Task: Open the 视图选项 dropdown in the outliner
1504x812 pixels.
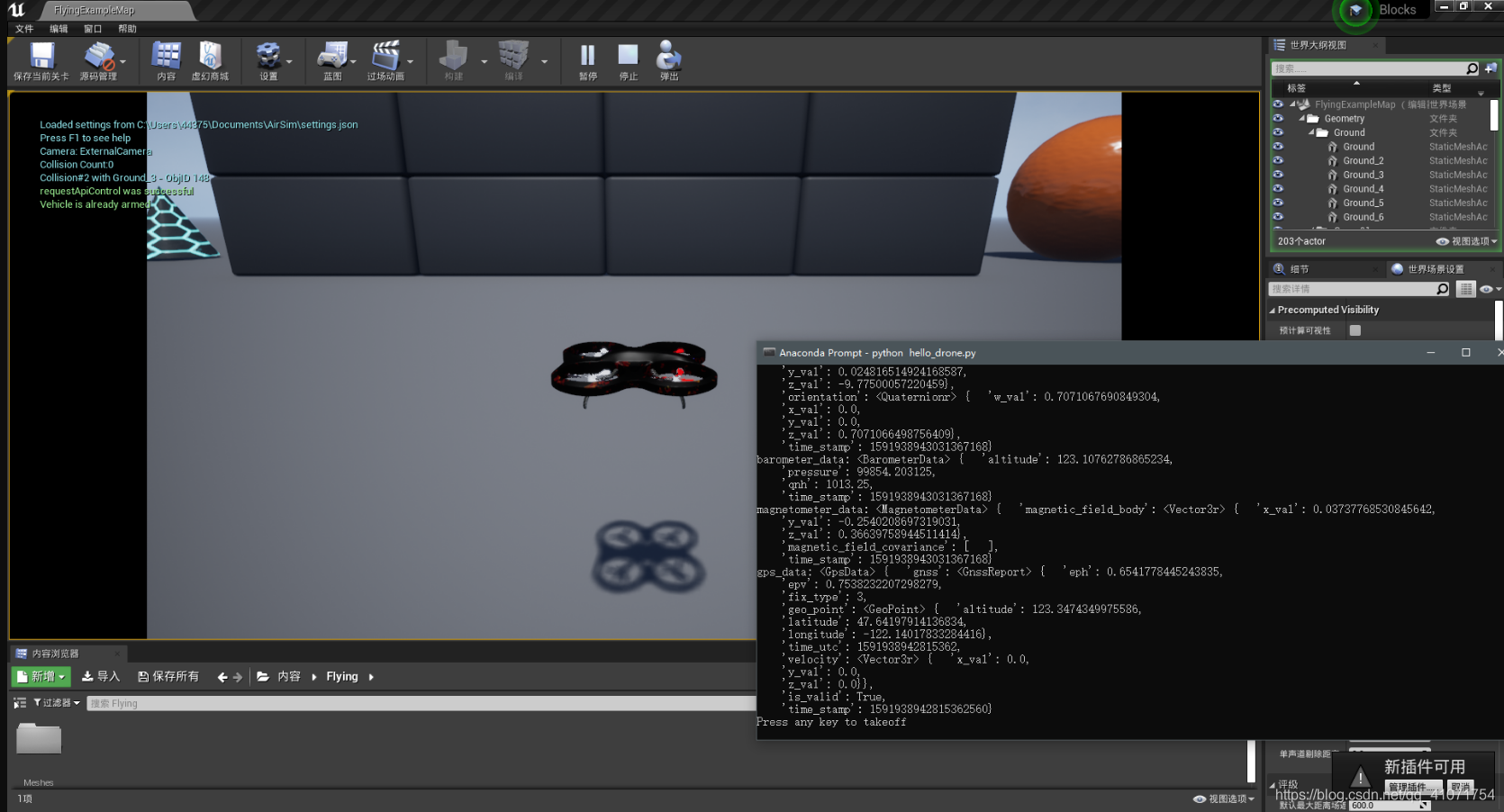Action: (x=1466, y=241)
